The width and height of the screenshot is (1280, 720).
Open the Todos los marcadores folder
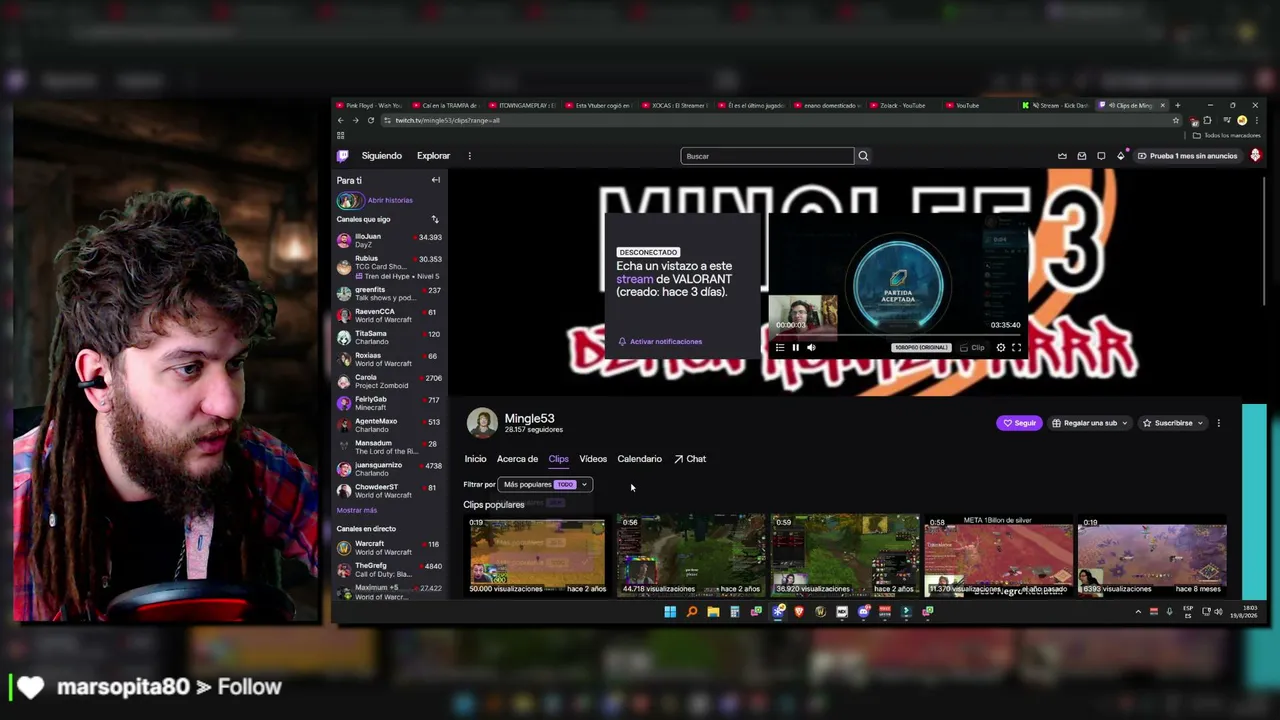pos(1227,135)
